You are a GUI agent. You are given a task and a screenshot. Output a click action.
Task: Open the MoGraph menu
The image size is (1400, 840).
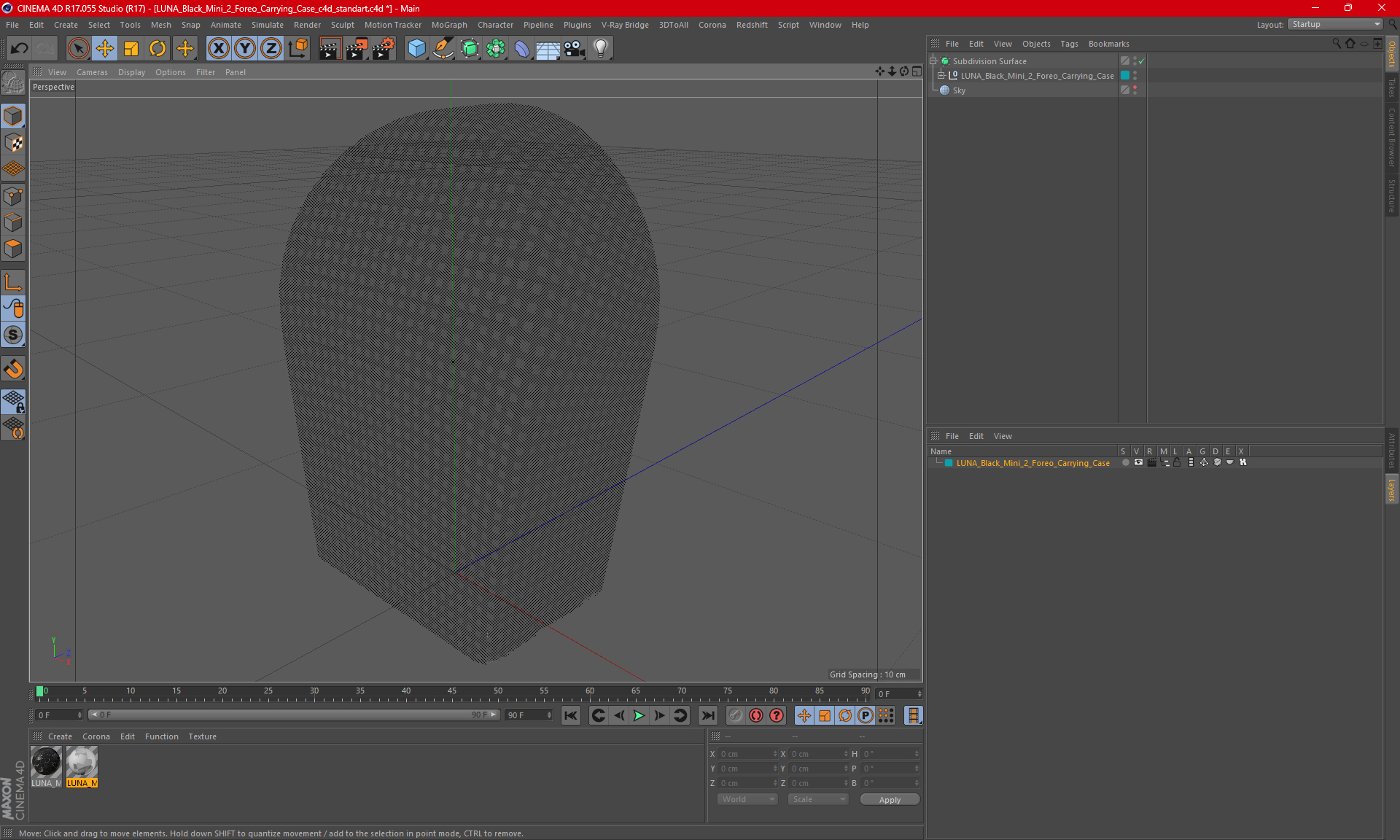point(449,25)
